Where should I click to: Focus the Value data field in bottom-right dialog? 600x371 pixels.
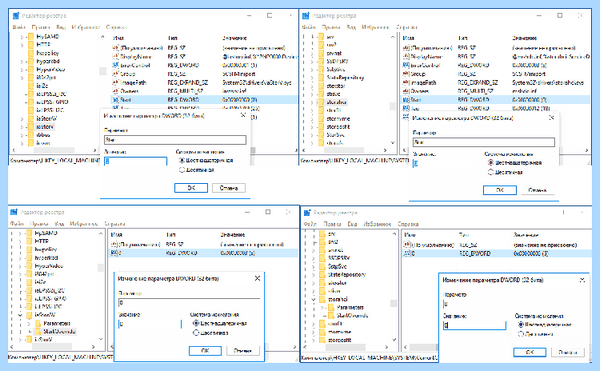pos(474,325)
